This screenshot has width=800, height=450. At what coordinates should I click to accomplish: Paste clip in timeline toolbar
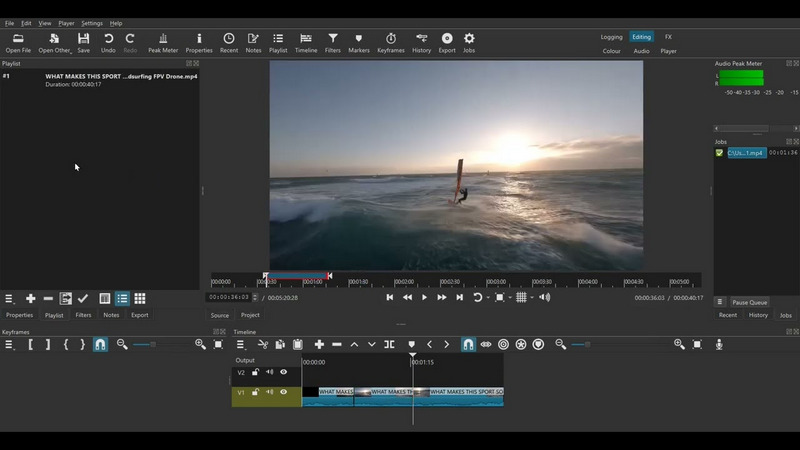coord(298,344)
